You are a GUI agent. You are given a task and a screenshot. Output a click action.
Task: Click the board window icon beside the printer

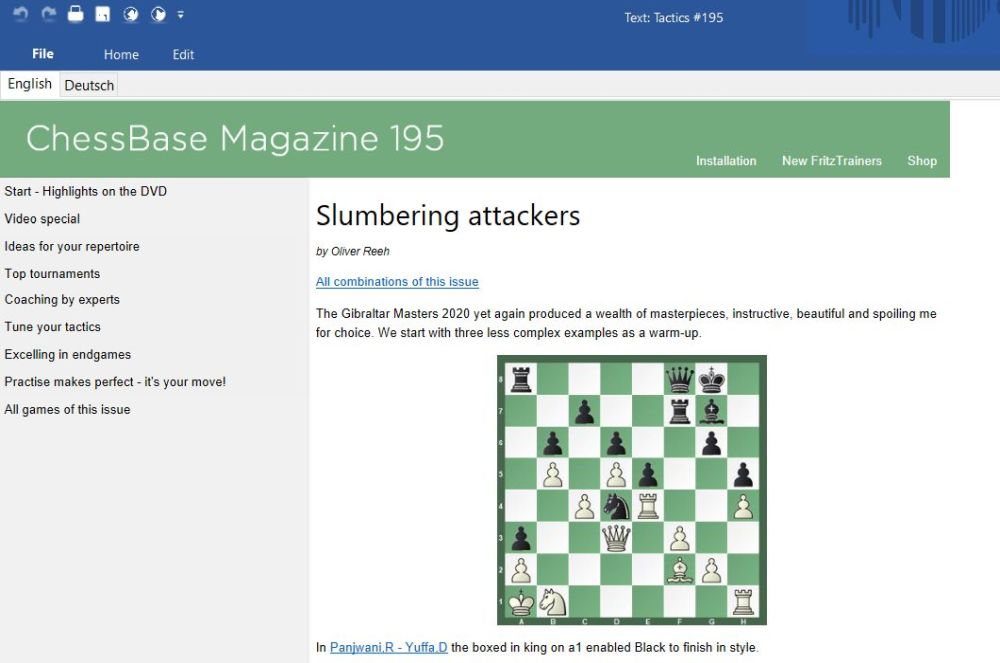(x=102, y=15)
